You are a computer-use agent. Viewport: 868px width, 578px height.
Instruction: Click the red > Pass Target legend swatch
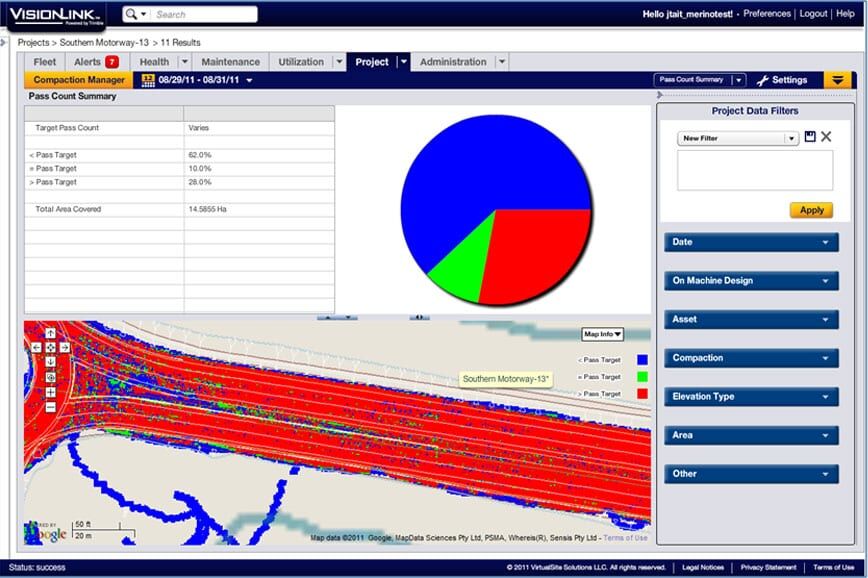tap(642, 394)
